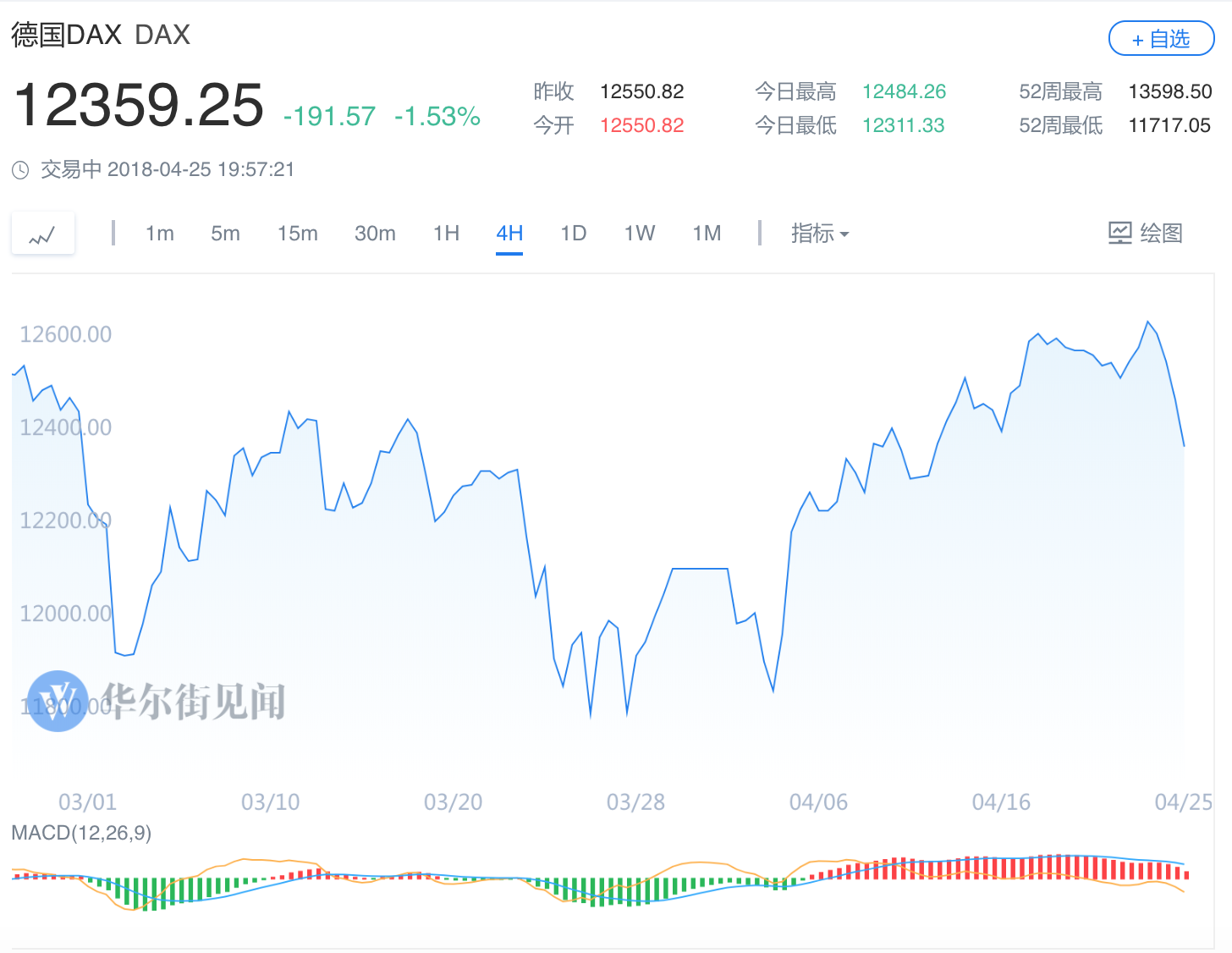This screenshot has height=953, width=1232.
Task: Click the change value -191.57
Action: 329,116
